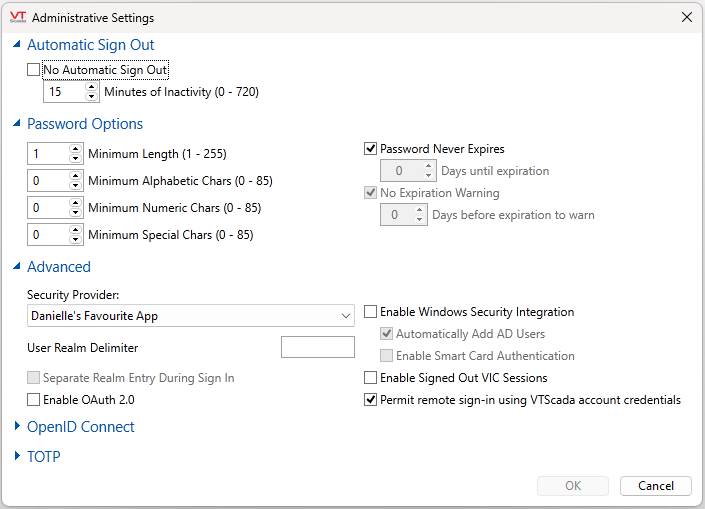The width and height of the screenshot is (705, 509).
Task: Decrease Minutes of Inactivity value
Action: pyautogui.click(x=92, y=96)
